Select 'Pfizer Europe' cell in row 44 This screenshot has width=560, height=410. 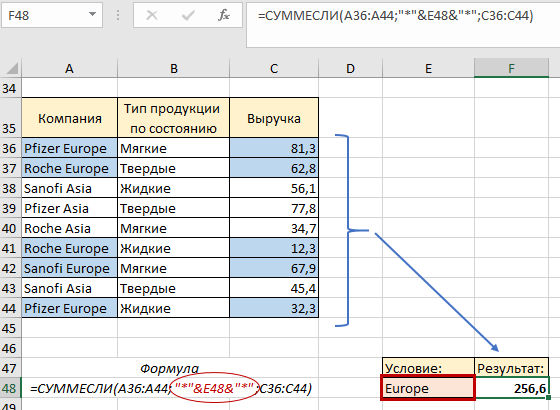[x=70, y=308]
